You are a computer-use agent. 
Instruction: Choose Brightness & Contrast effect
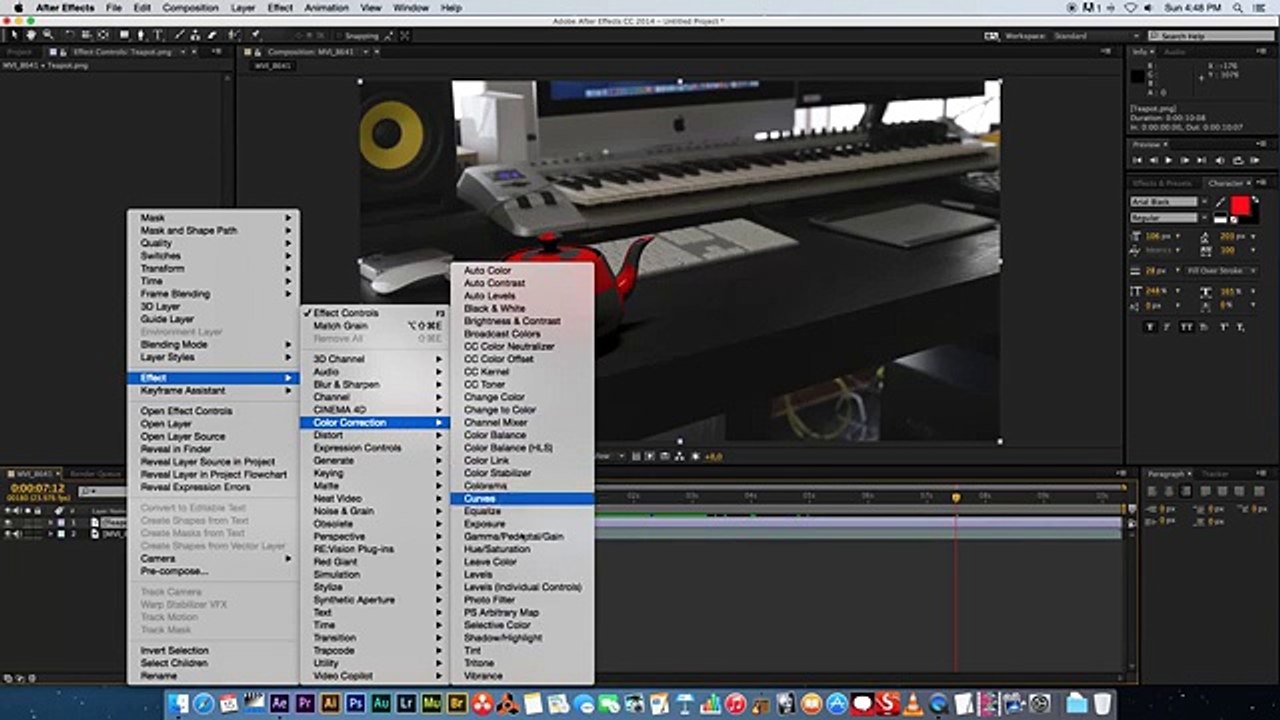click(x=522, y=321)
